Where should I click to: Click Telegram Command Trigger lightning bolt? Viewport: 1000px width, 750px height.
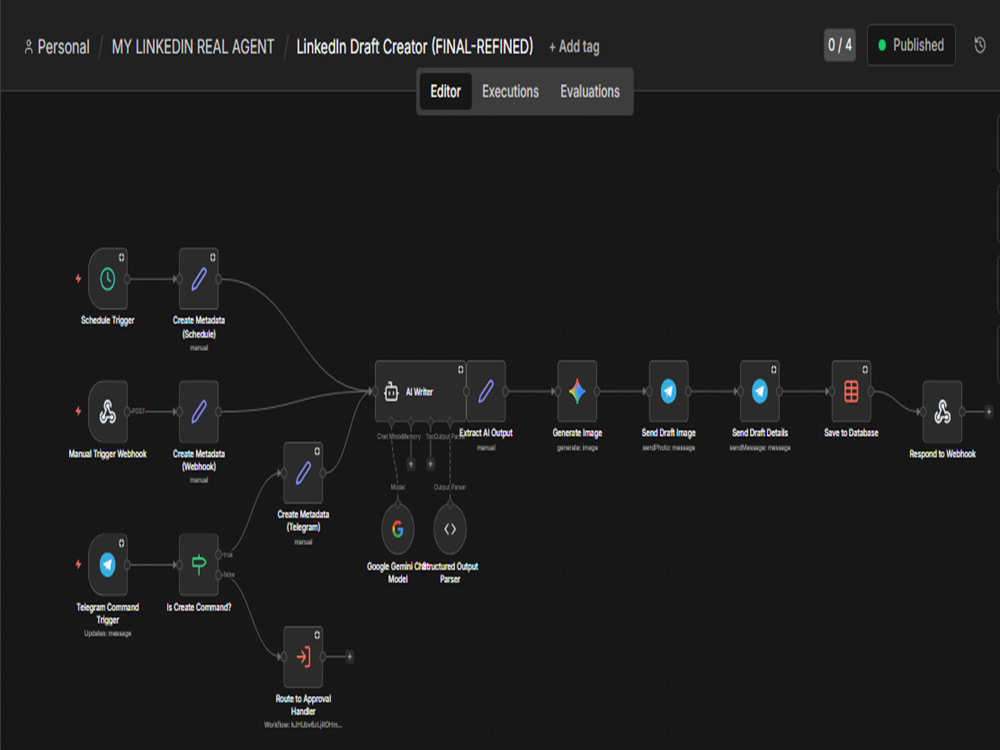pos(78,564)
